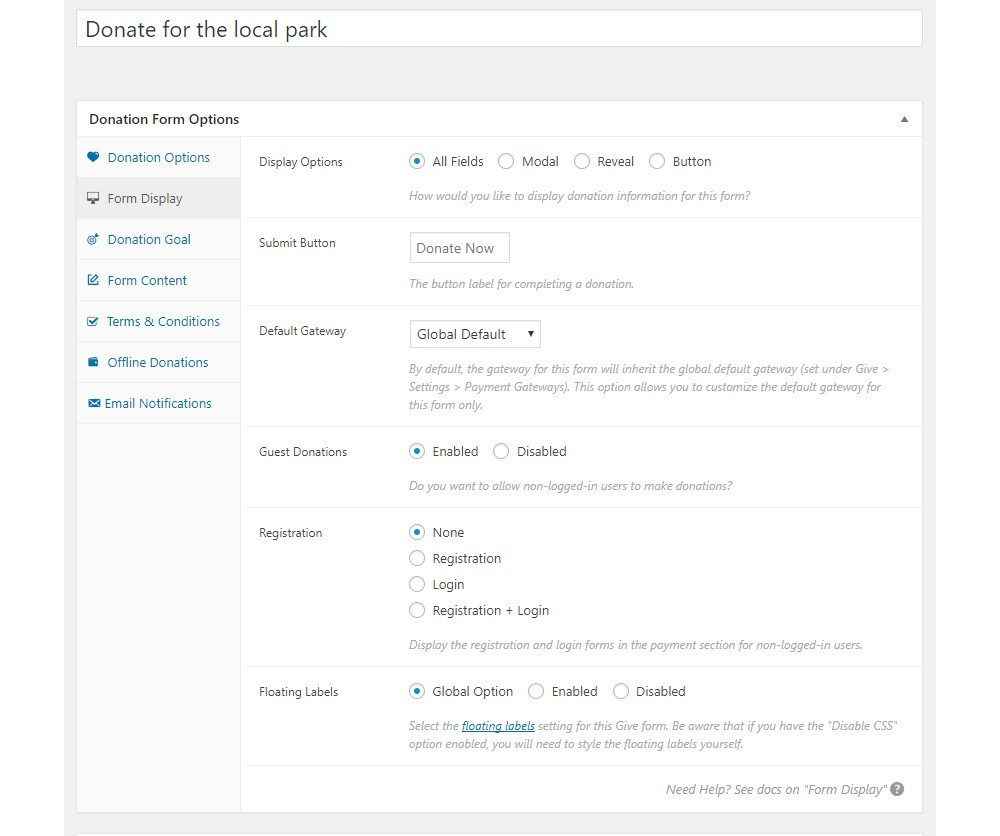
Task: Click the checkmark icon beside Terms & Conditions
Action: pos(93,322)
